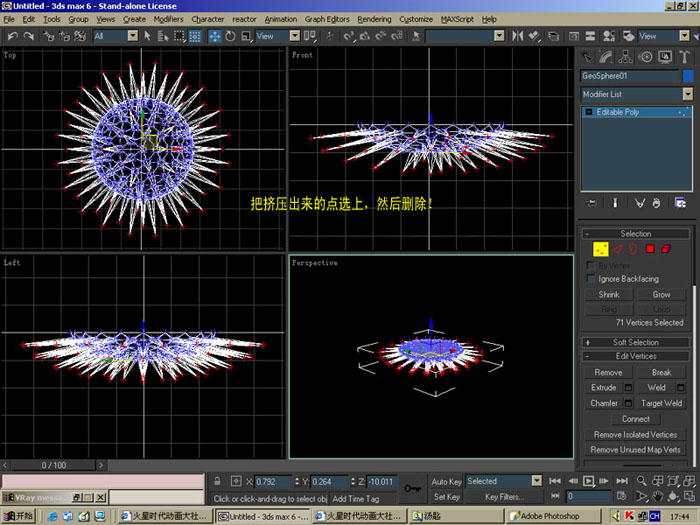Switch to Polygon sub-object level

tap(650, 249)
